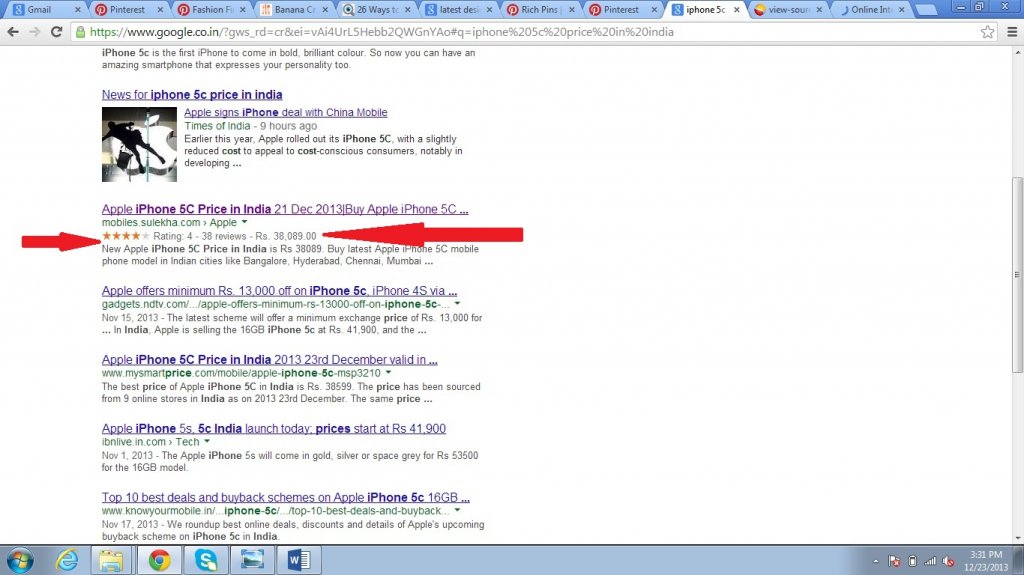Open the Chrome menu hamburger icon
The image size is (1024, 575).
click(1012, 31)
